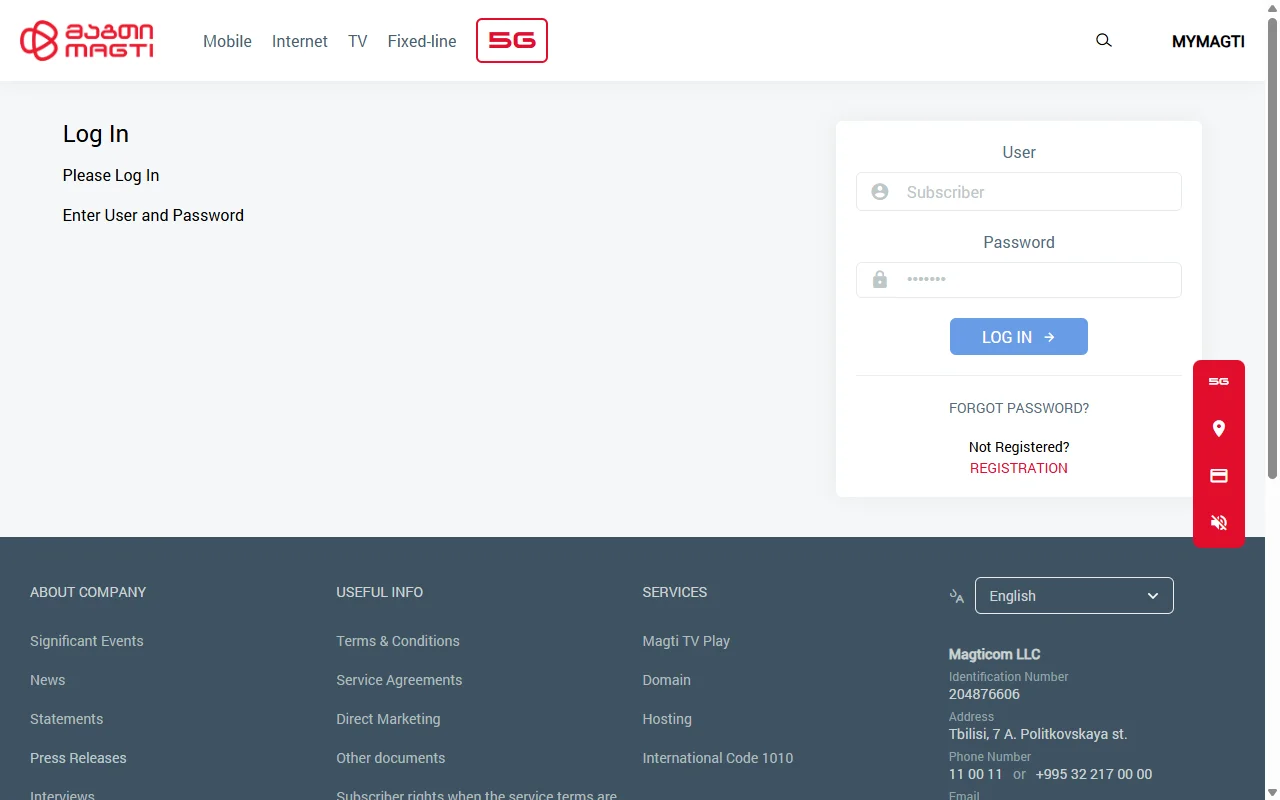Image resolution: width=1280 pixels, height=800 pixels.
Task: Open Other documents link
Action: [391, 758]
